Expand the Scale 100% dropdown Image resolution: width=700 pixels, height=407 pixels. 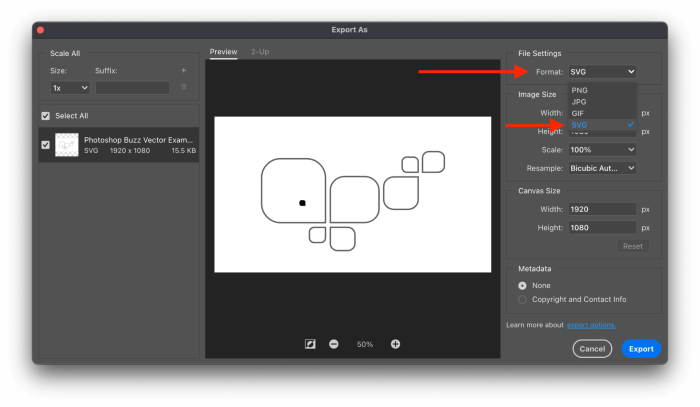(601, 149)
